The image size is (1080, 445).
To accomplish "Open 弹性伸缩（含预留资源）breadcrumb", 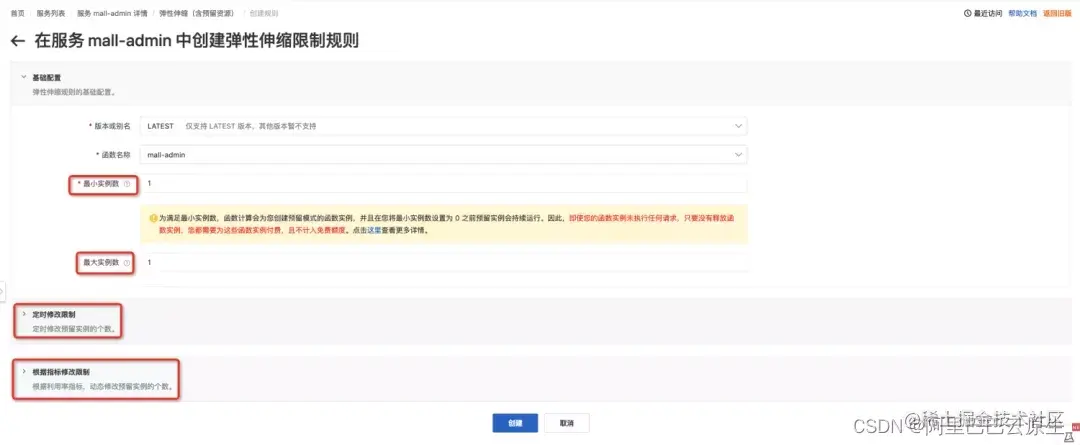I will (196, 13).
